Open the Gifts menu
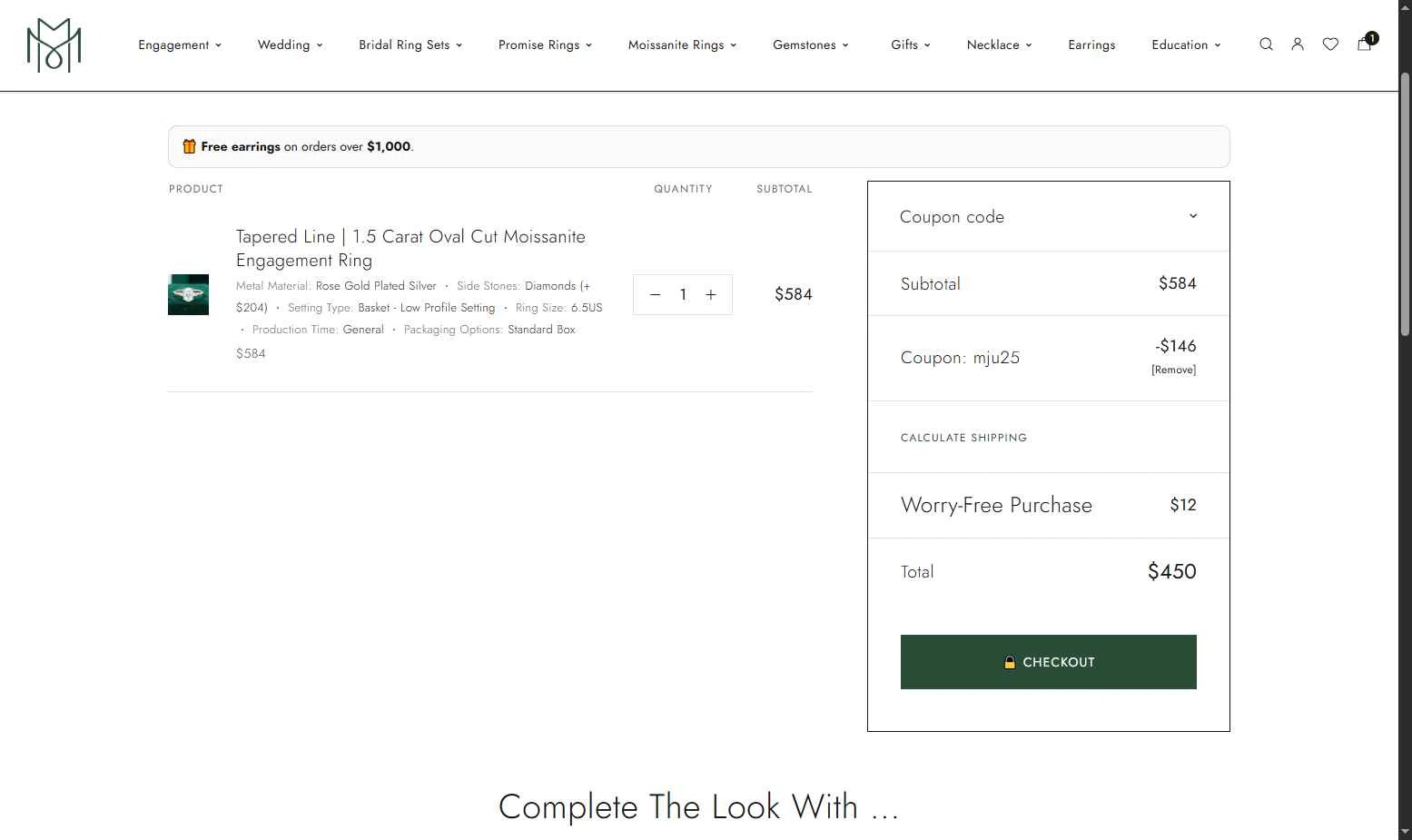1412x840 pixels. 910,44
